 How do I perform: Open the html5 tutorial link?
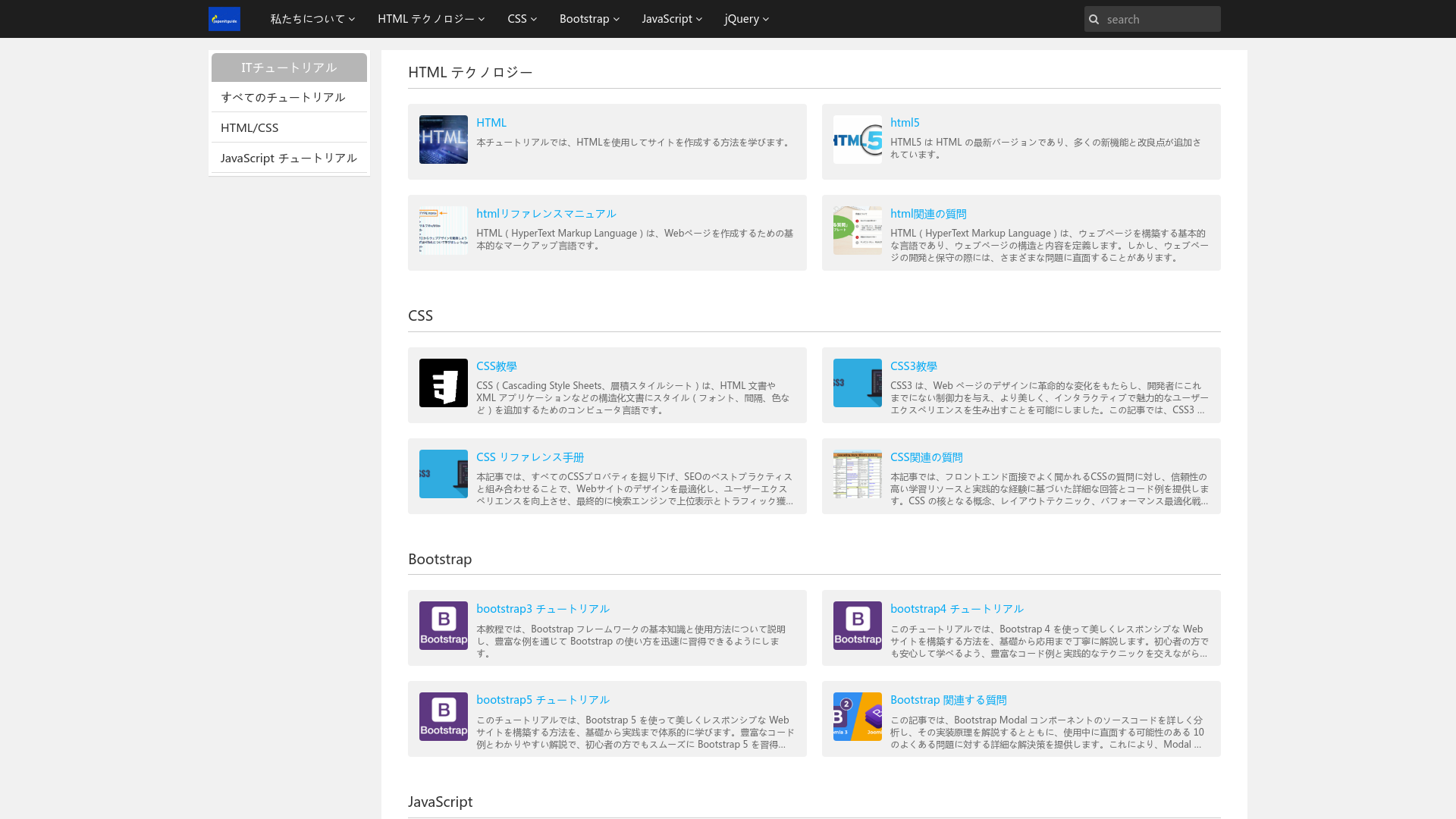tap(905, 123)
